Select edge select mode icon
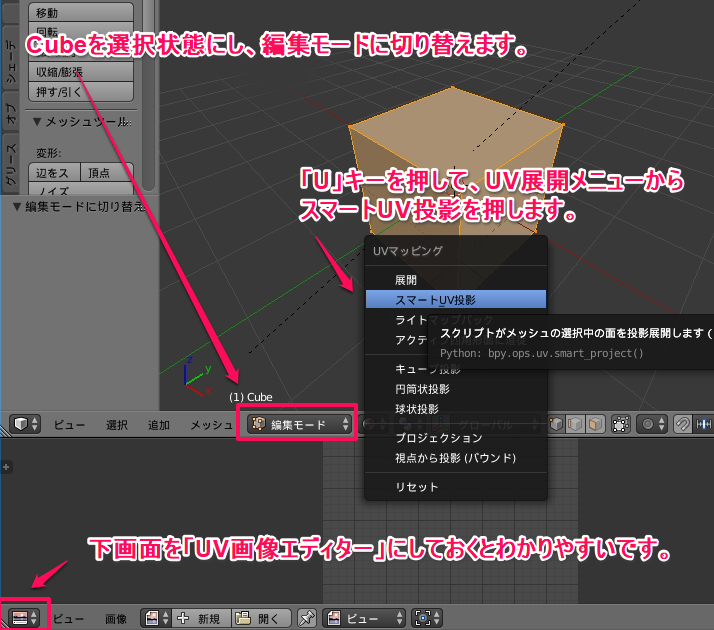The height and width of the screenshot is (630, 714). click(x=575, y=424)
